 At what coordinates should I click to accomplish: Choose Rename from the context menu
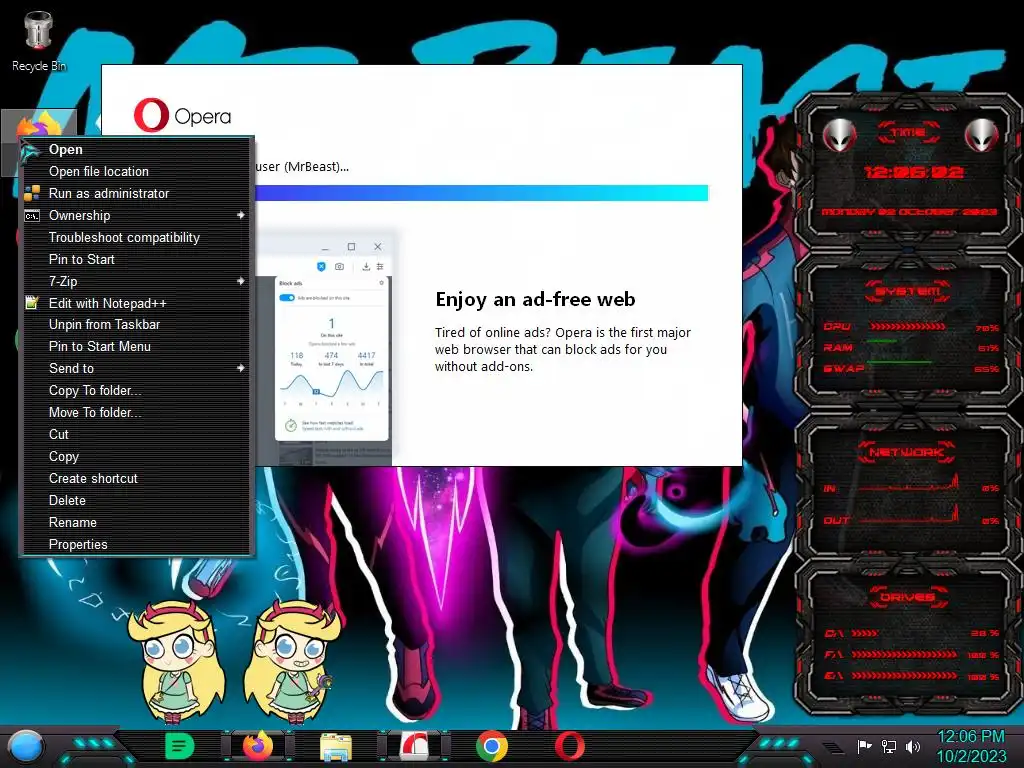pos(136,522)
